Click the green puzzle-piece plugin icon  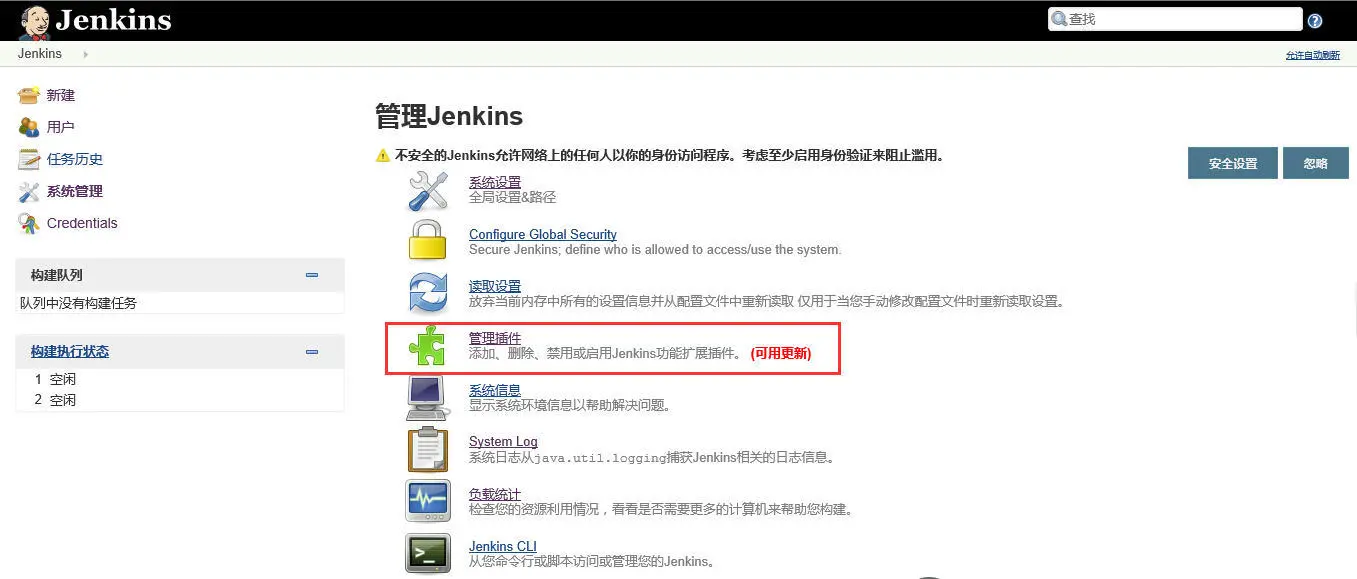pos(427,346)
